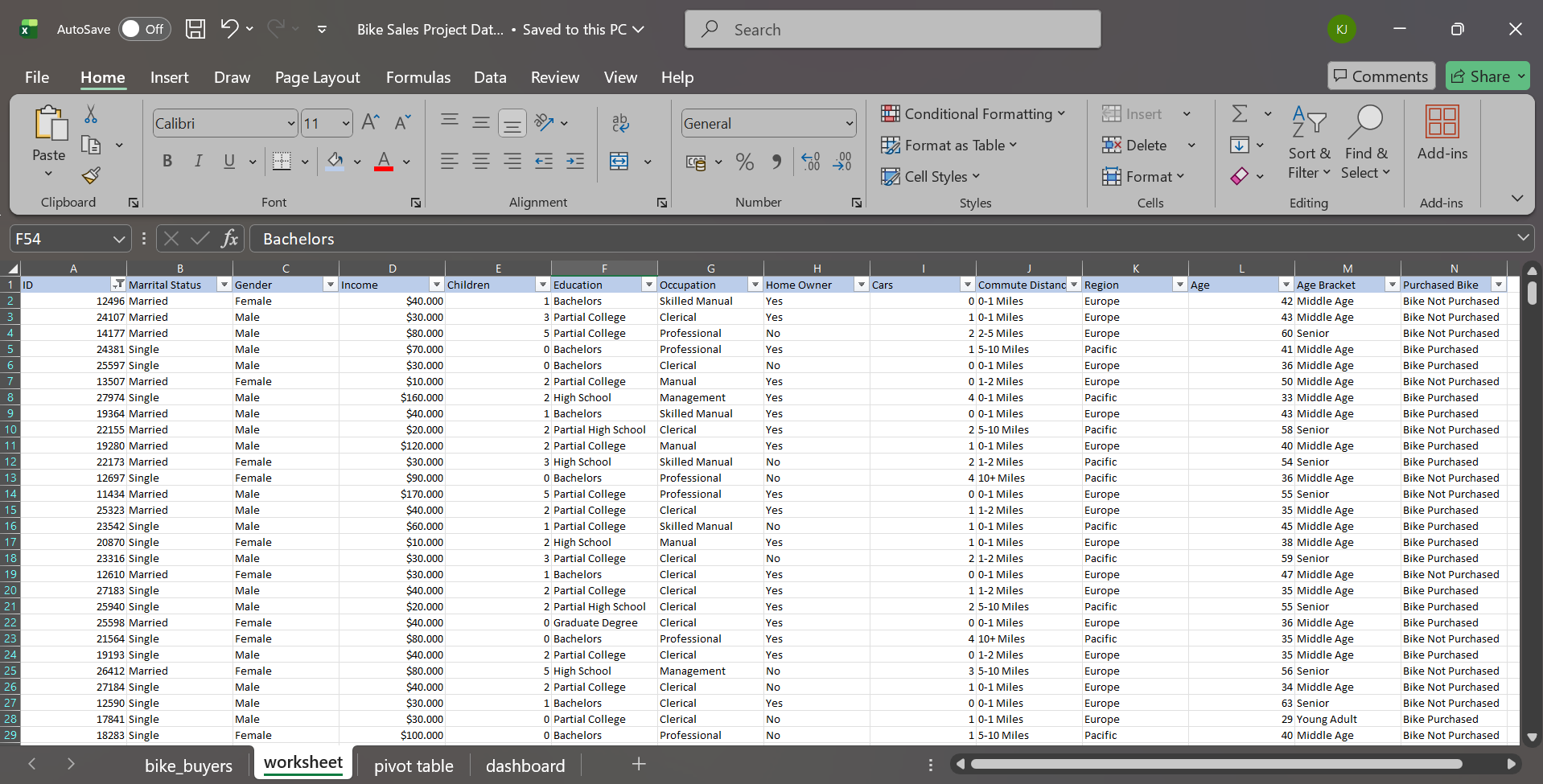The width and height of the screenshot is (1543, 784).
Task: Open the Education column filter dropdown
Action: coord(648,284)
